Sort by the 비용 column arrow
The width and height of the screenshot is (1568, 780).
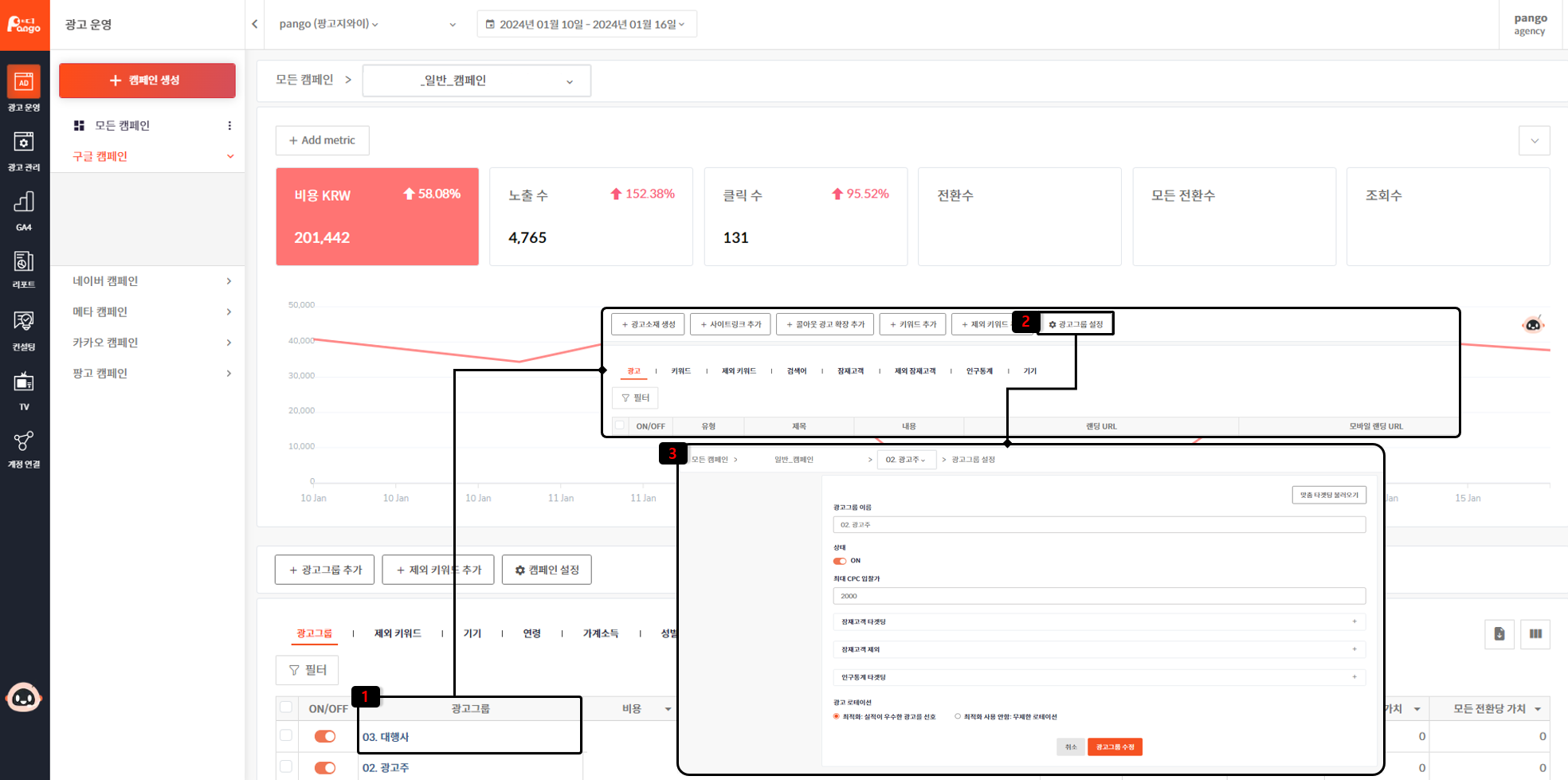point(668,709)
